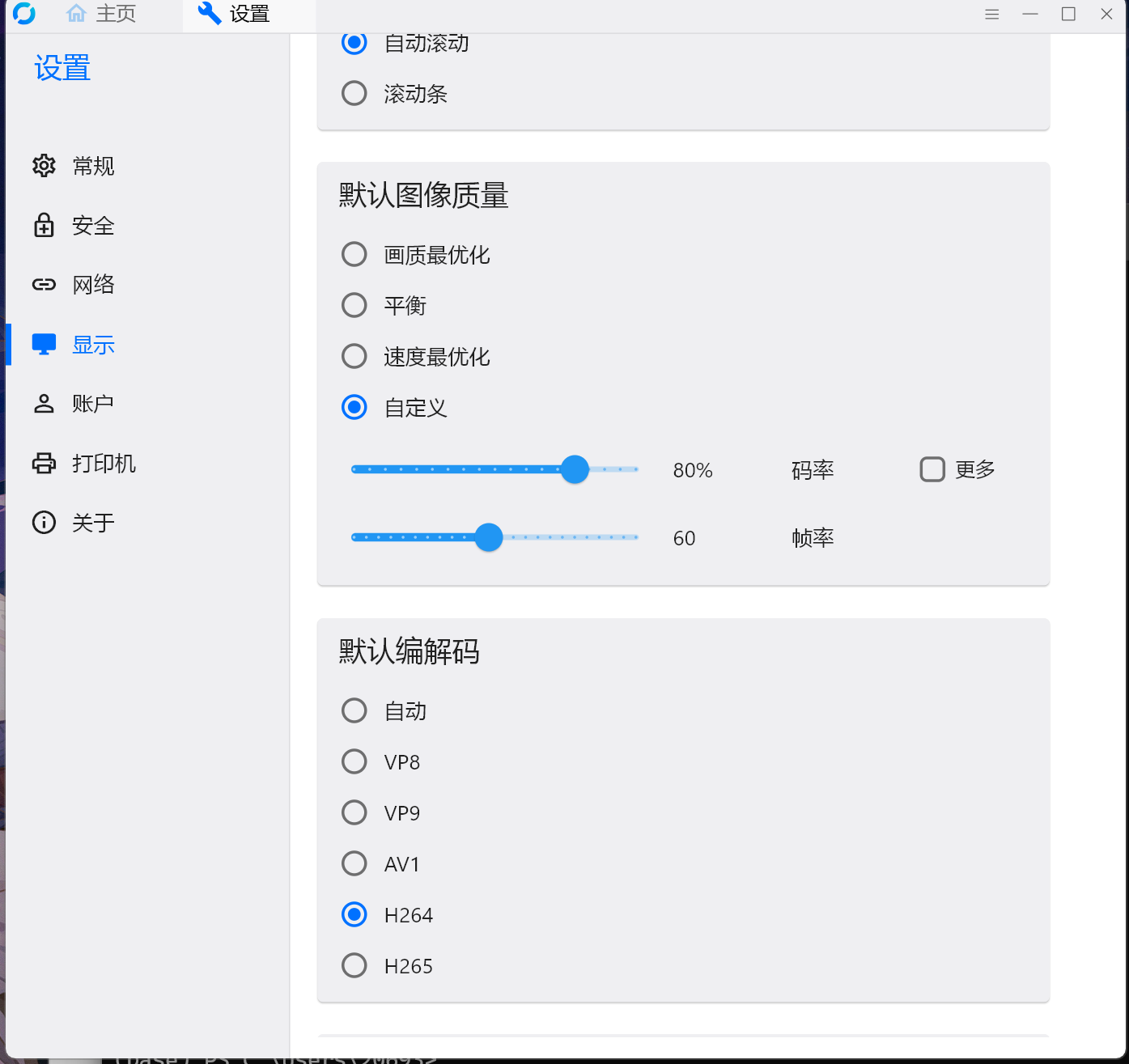The image size is (1129, 1064).
Task: Select the 滚动条 scrolling option
Action: (354, 93)
